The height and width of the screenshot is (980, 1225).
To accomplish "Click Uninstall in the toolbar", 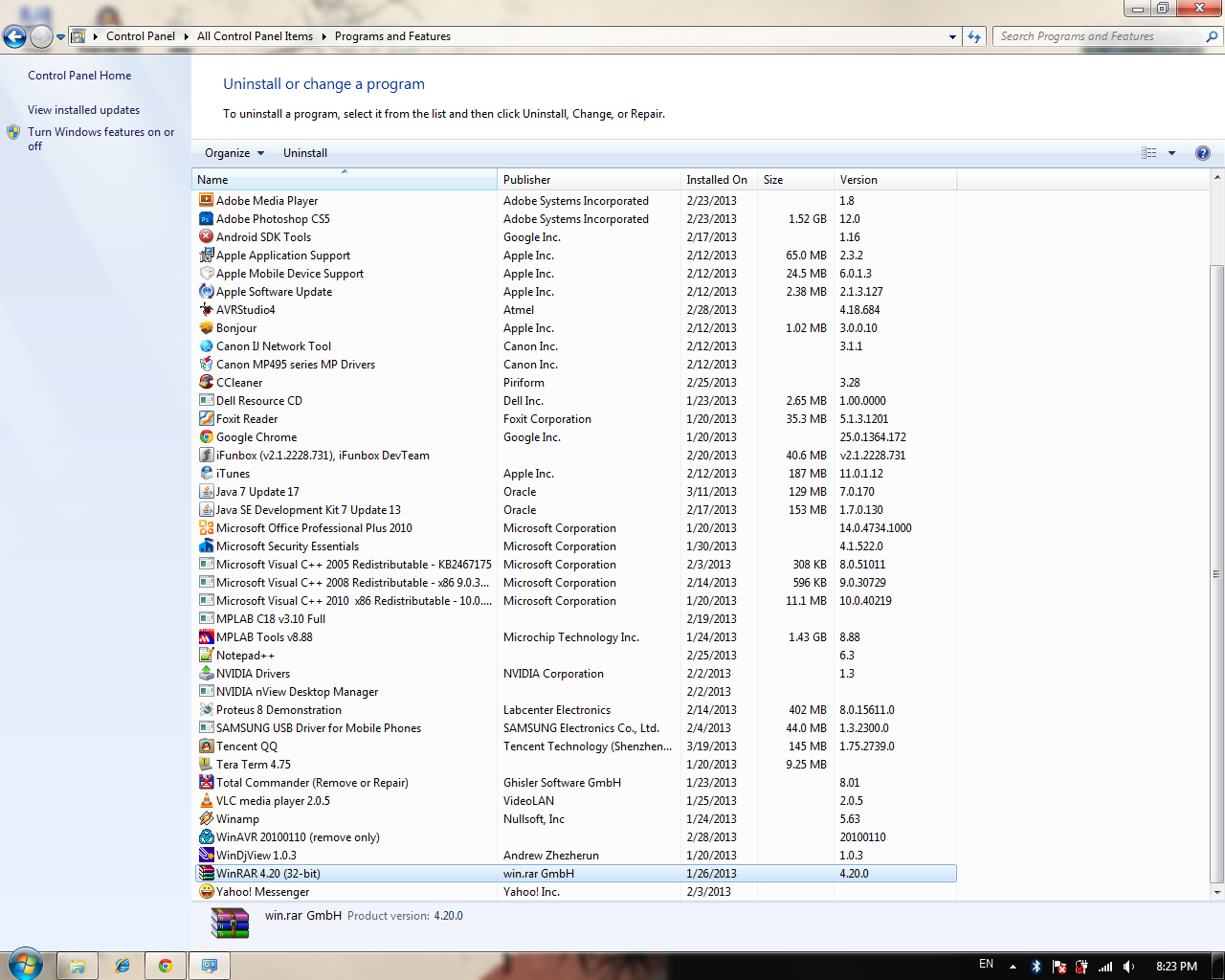I will tap(305, 153).
